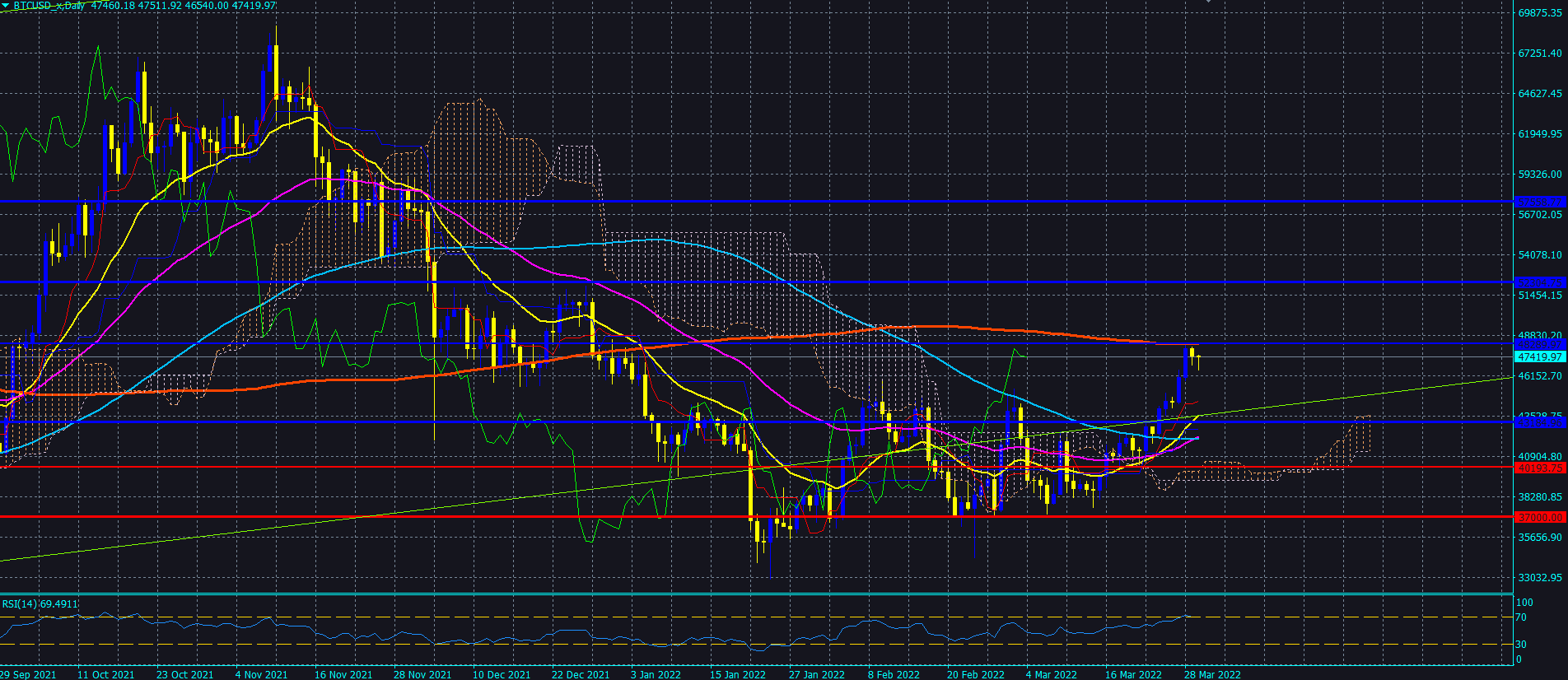Click the triangle arrow beside the BTCUSD title

coord(6,6)
